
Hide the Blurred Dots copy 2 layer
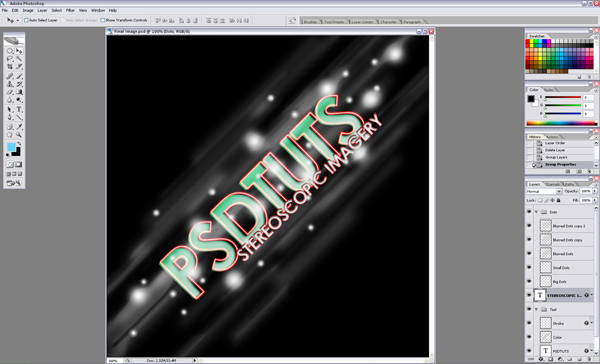pos(529,226)
